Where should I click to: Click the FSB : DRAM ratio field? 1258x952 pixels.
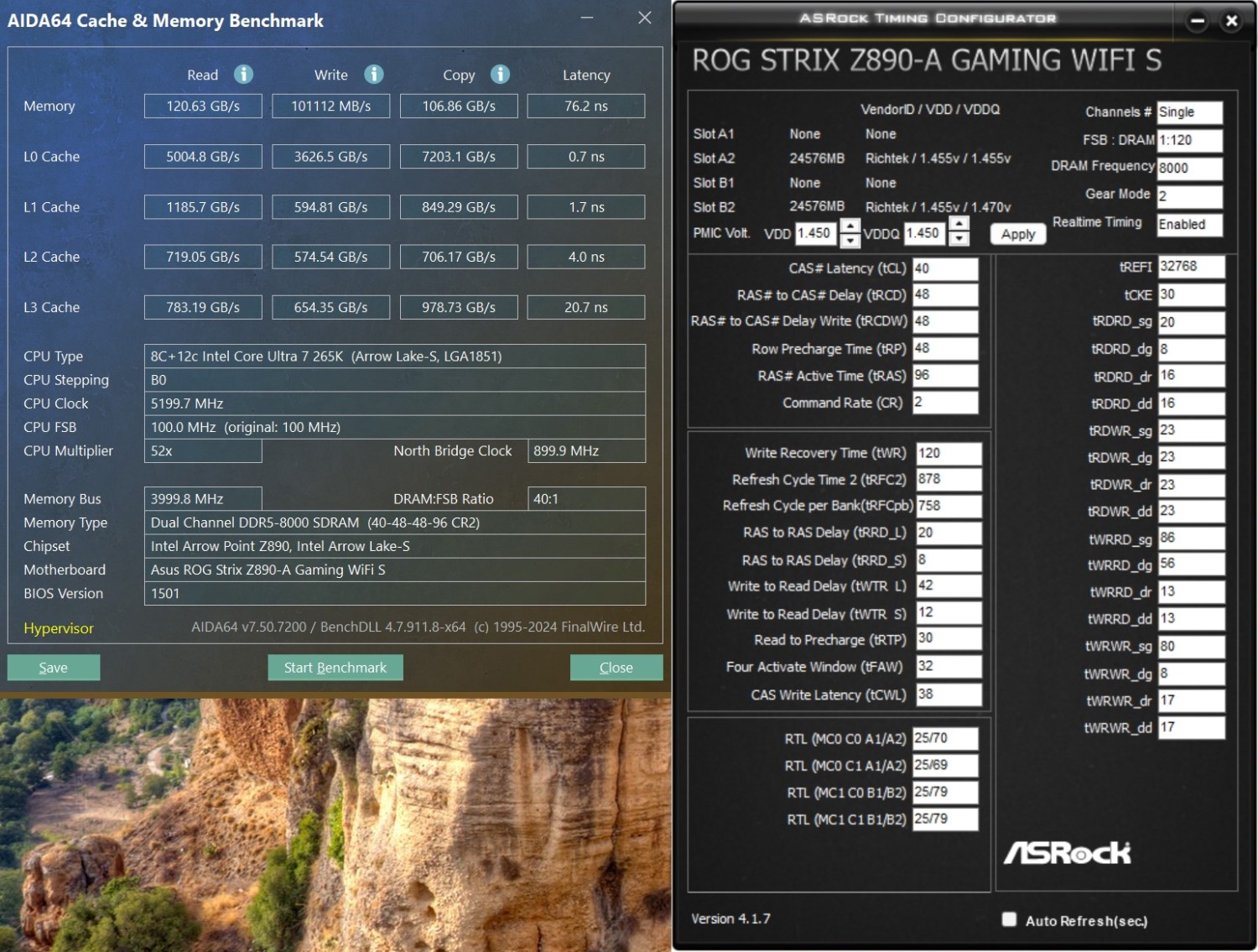pos(1190,140)
